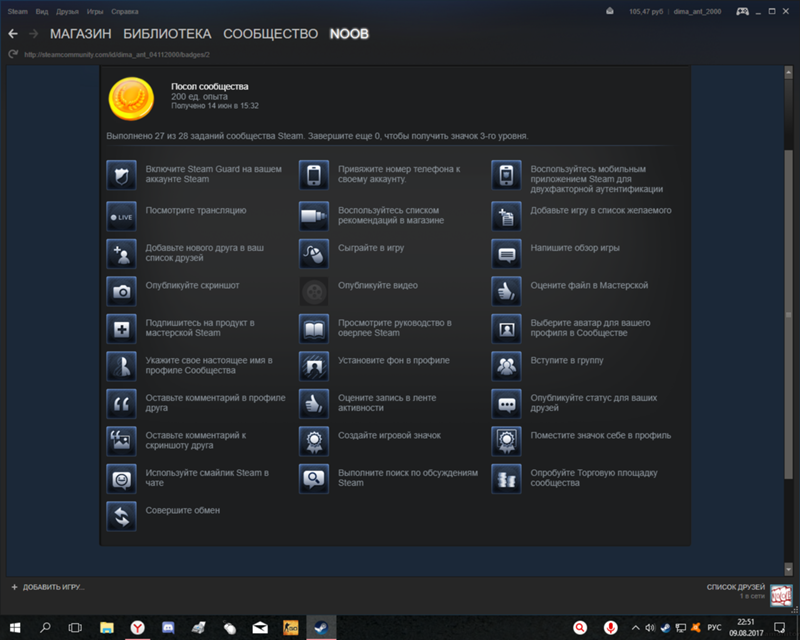800x640 pixels.
Task: Click the camera icon for publishing screenshot
Action: point(121,291)
